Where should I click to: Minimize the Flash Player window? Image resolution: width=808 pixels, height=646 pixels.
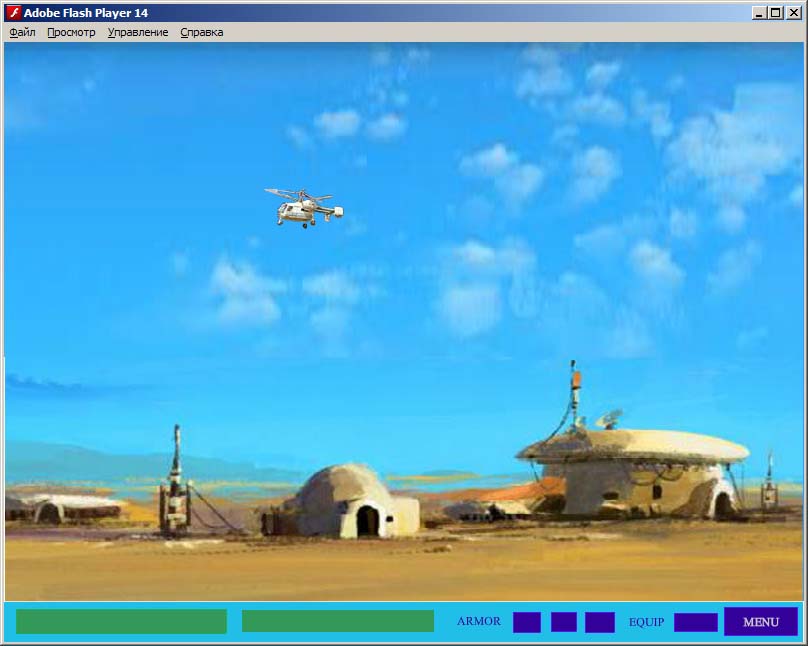(758, 12)
